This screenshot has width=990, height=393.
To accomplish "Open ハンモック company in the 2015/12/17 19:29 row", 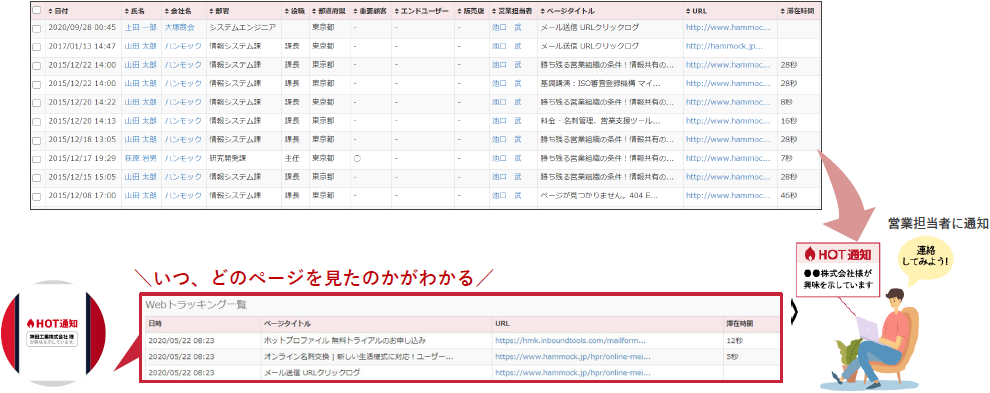I will [183, 158].
